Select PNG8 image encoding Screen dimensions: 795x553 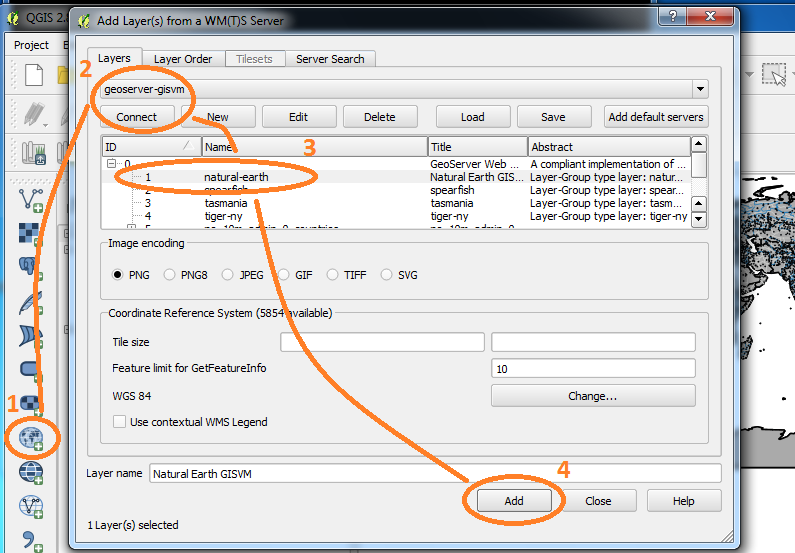[169, 275]
